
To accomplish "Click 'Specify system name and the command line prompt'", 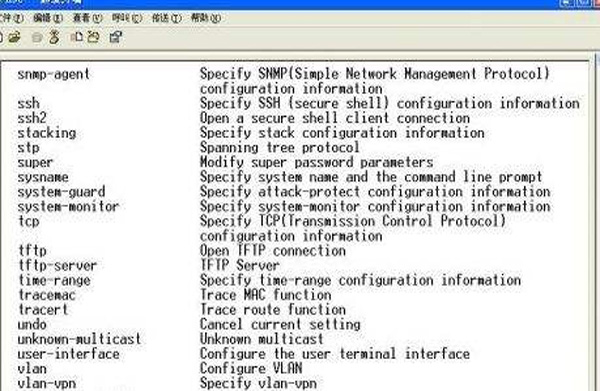I will coord(371,177).
